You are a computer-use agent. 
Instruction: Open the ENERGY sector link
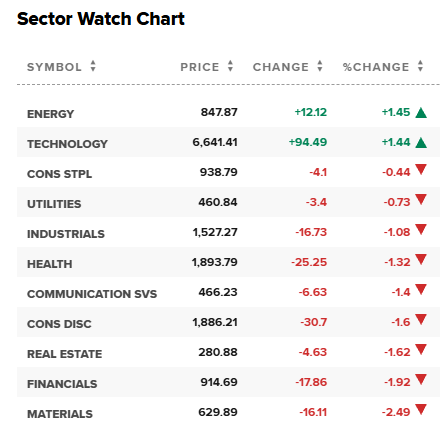tap(50, 114)
